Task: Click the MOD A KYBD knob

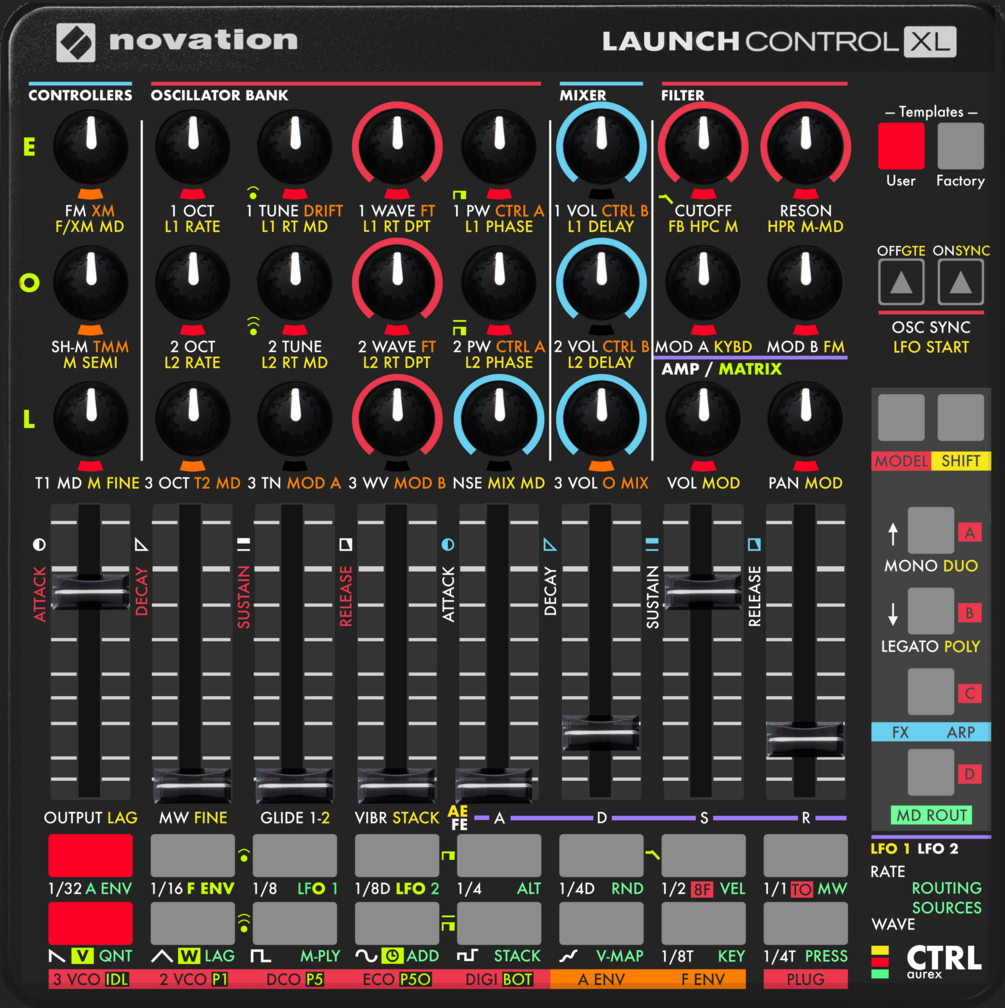Action: pyautogui.click(x=703, y=282)
